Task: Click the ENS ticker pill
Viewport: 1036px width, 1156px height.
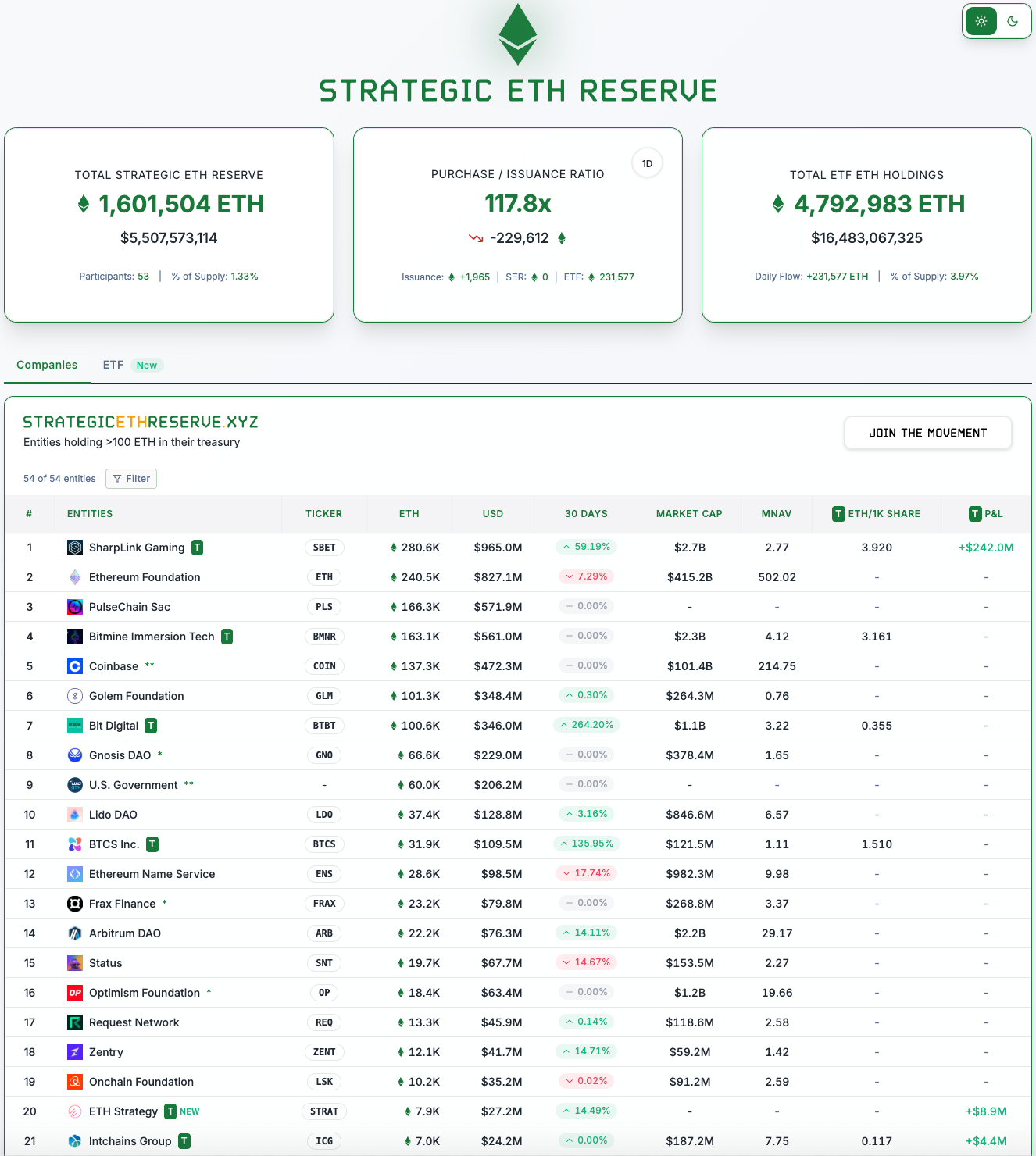Action: click(x=324, y=874)
